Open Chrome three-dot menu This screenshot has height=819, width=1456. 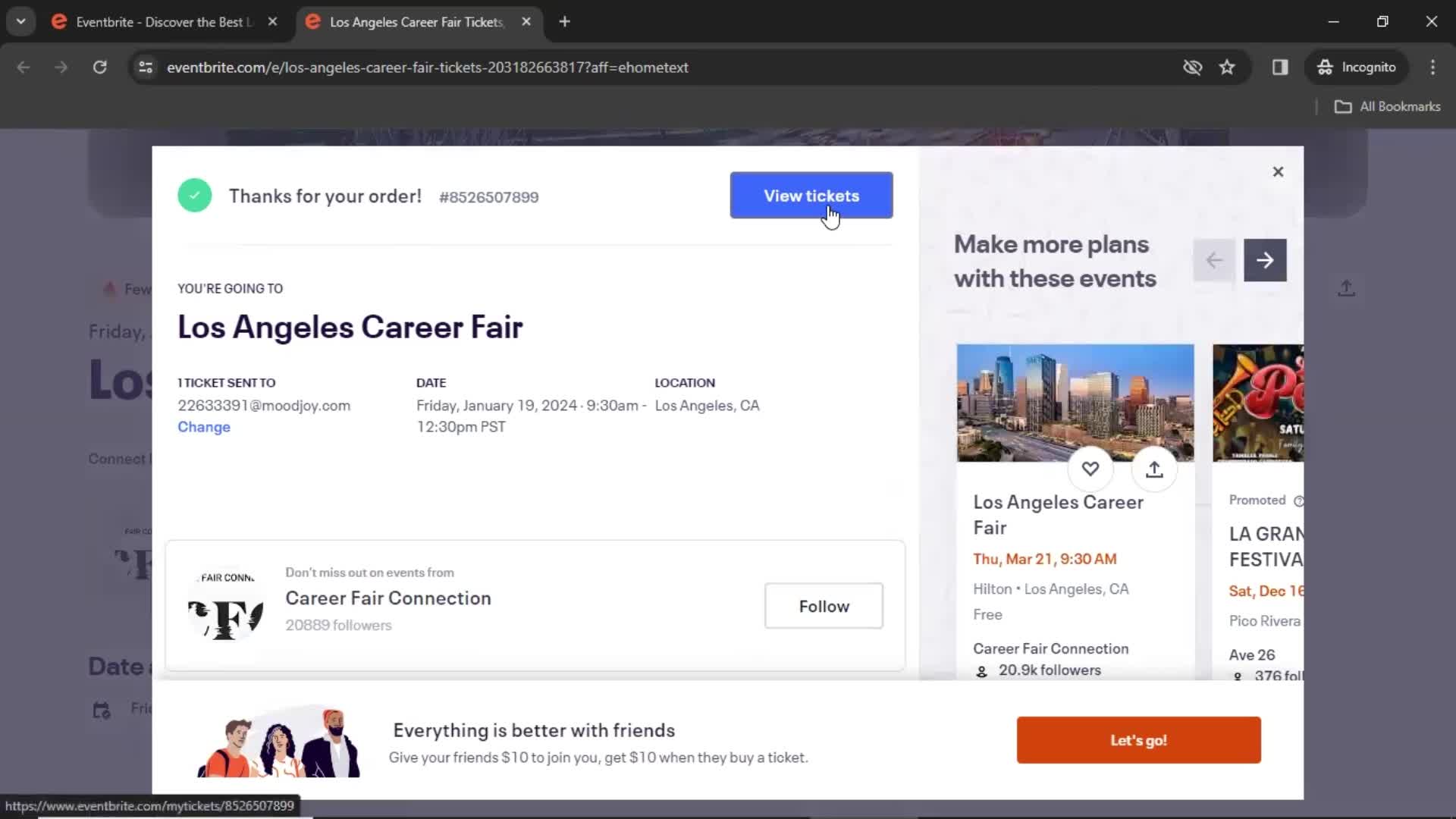point(1432,67)
